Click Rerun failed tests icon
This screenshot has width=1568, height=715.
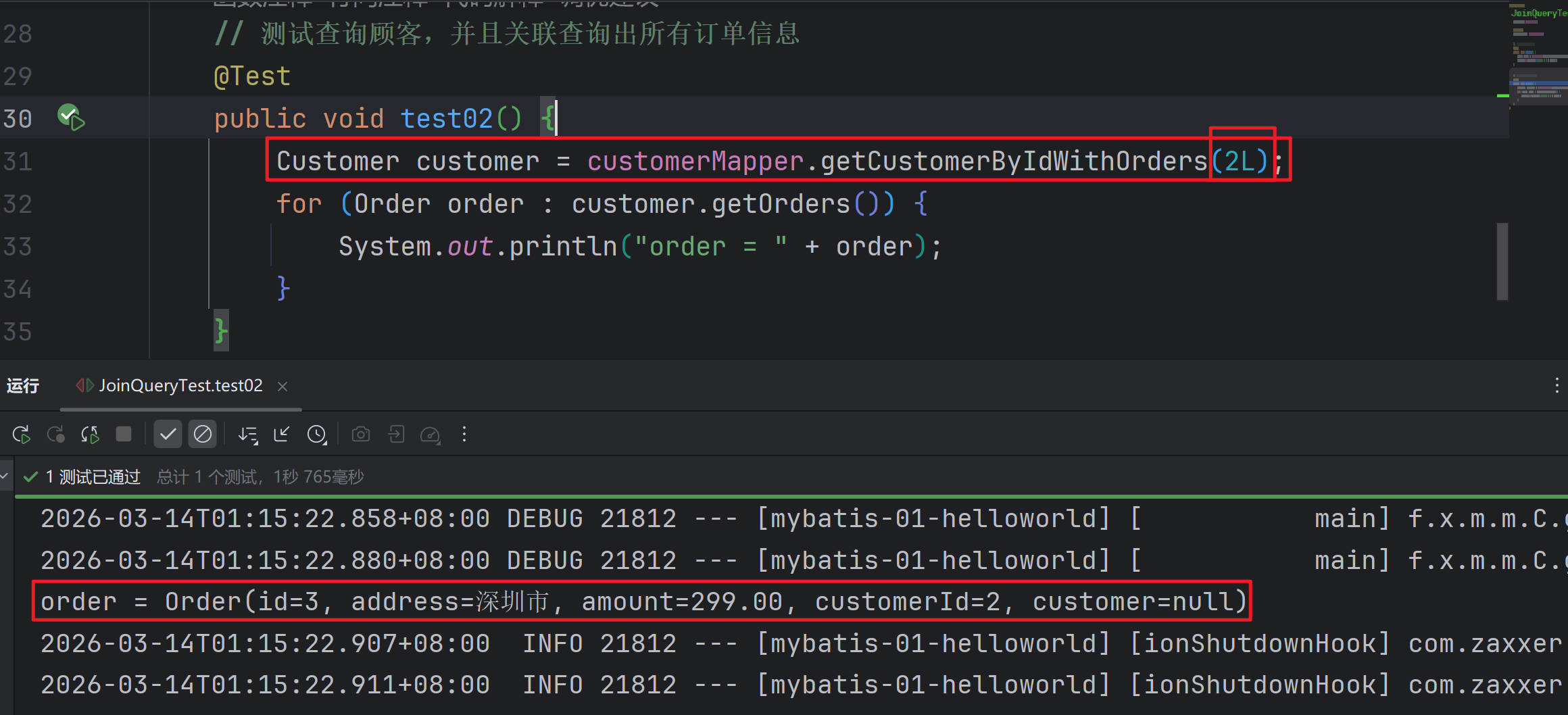pos(55,435)
